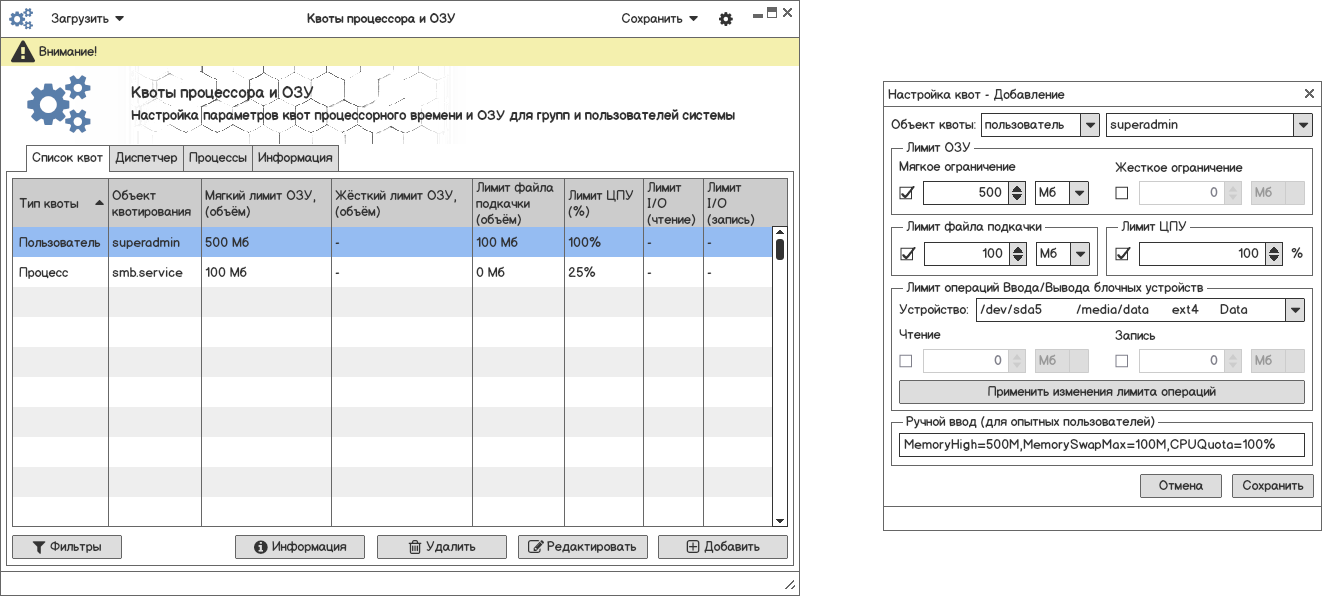This screenshot has height=596, width=1322.
Task: Click the app gears logo top-left
Action: 21,18
